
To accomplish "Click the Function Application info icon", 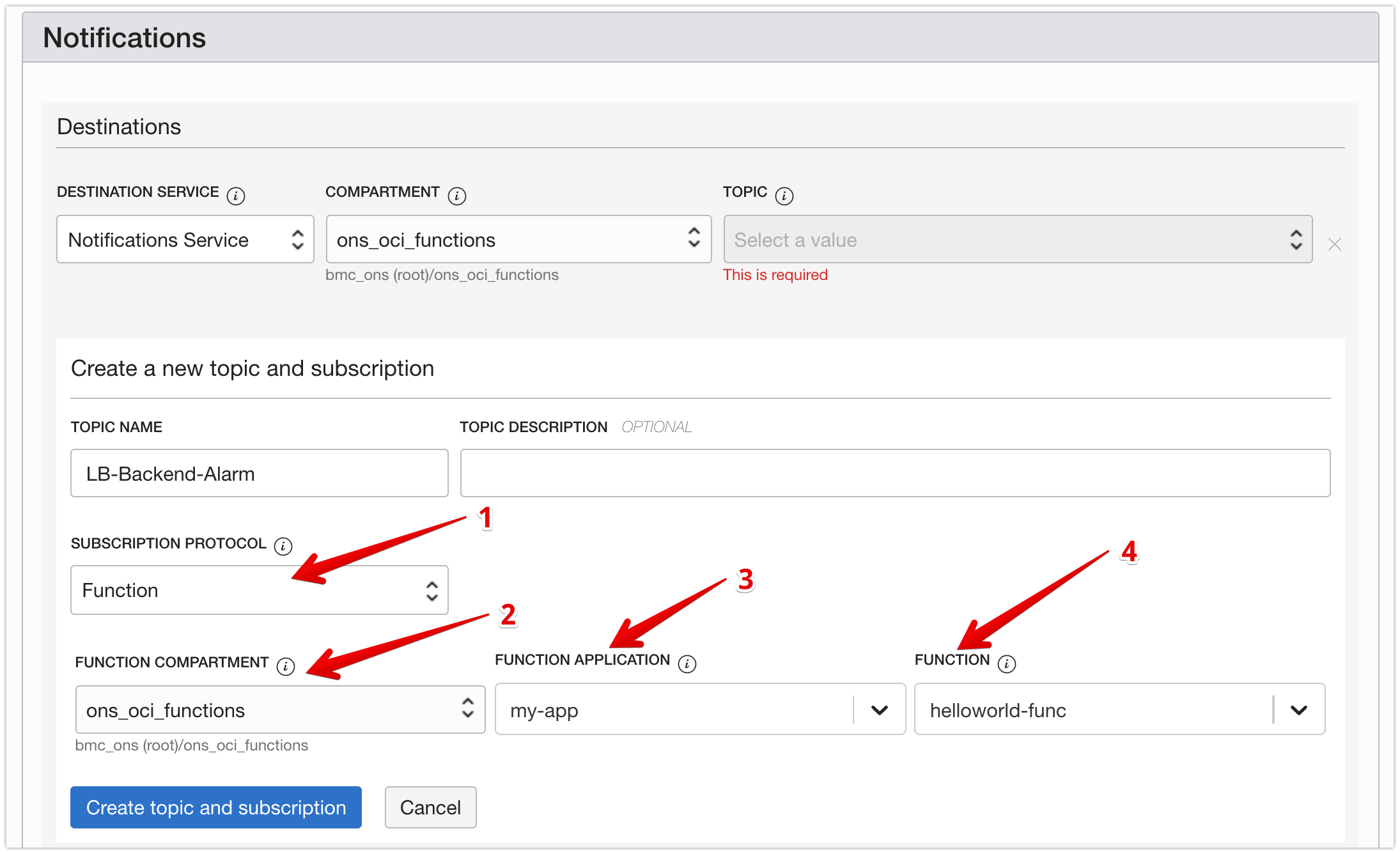I will 687,664.
